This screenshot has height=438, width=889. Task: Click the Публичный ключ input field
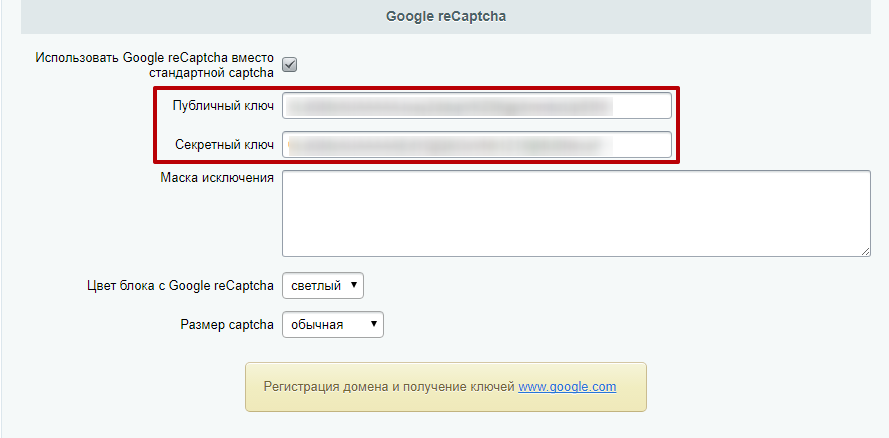pos(477,106)
